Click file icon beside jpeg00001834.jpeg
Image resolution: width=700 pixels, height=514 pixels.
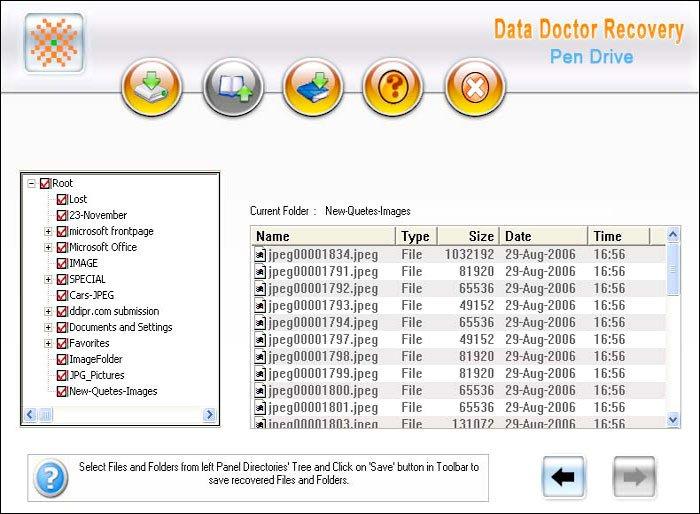[x=260, y=255]
